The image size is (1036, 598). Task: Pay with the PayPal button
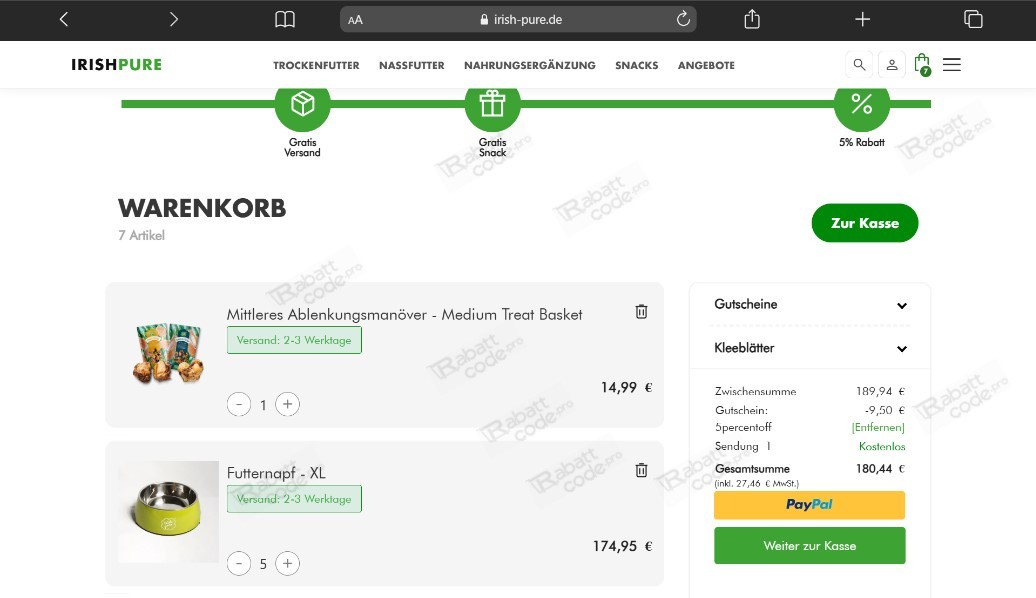809,505
